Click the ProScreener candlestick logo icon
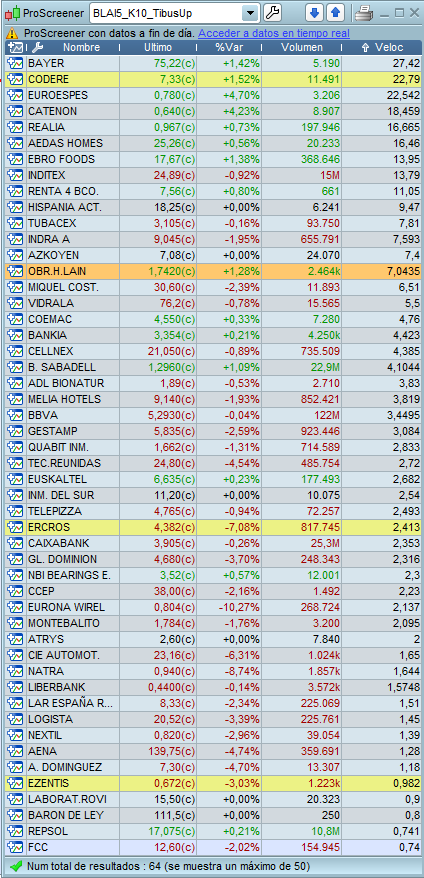The width and height of the screenshot is (424, 878). click(x=13, y=13)
